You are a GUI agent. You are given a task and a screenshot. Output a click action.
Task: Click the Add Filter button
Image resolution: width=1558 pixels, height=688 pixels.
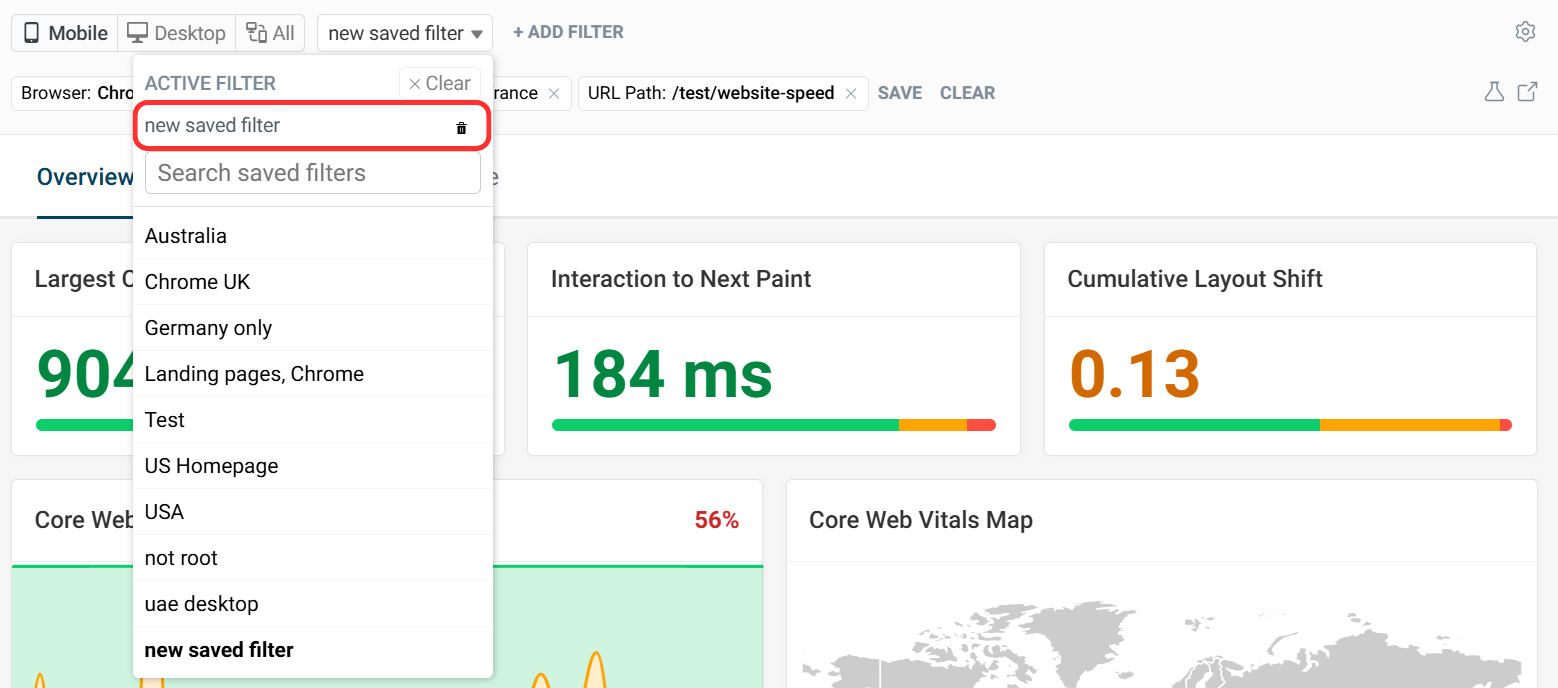pos(568,32)
